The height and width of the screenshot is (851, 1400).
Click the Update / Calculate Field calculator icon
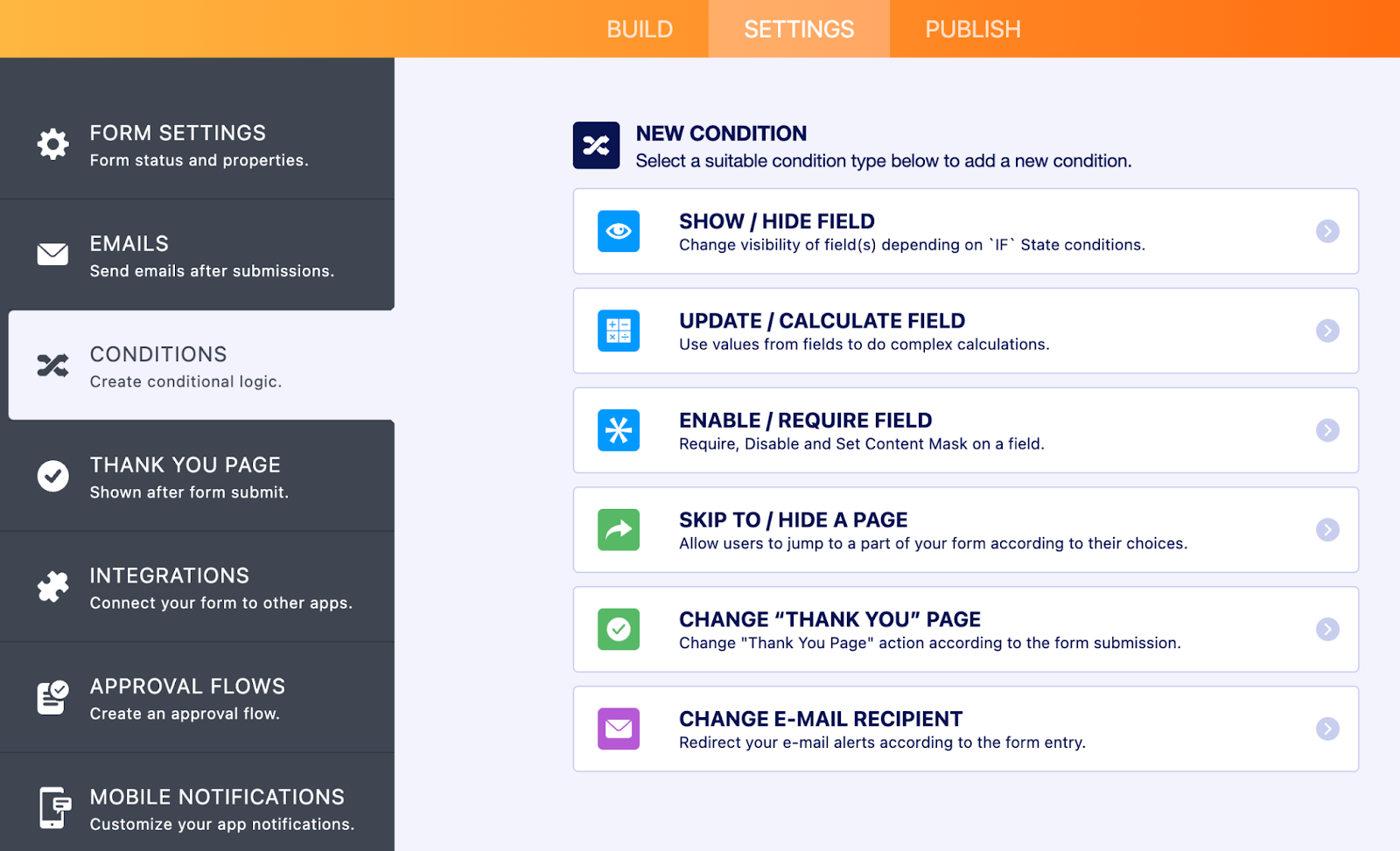point(619,331)
